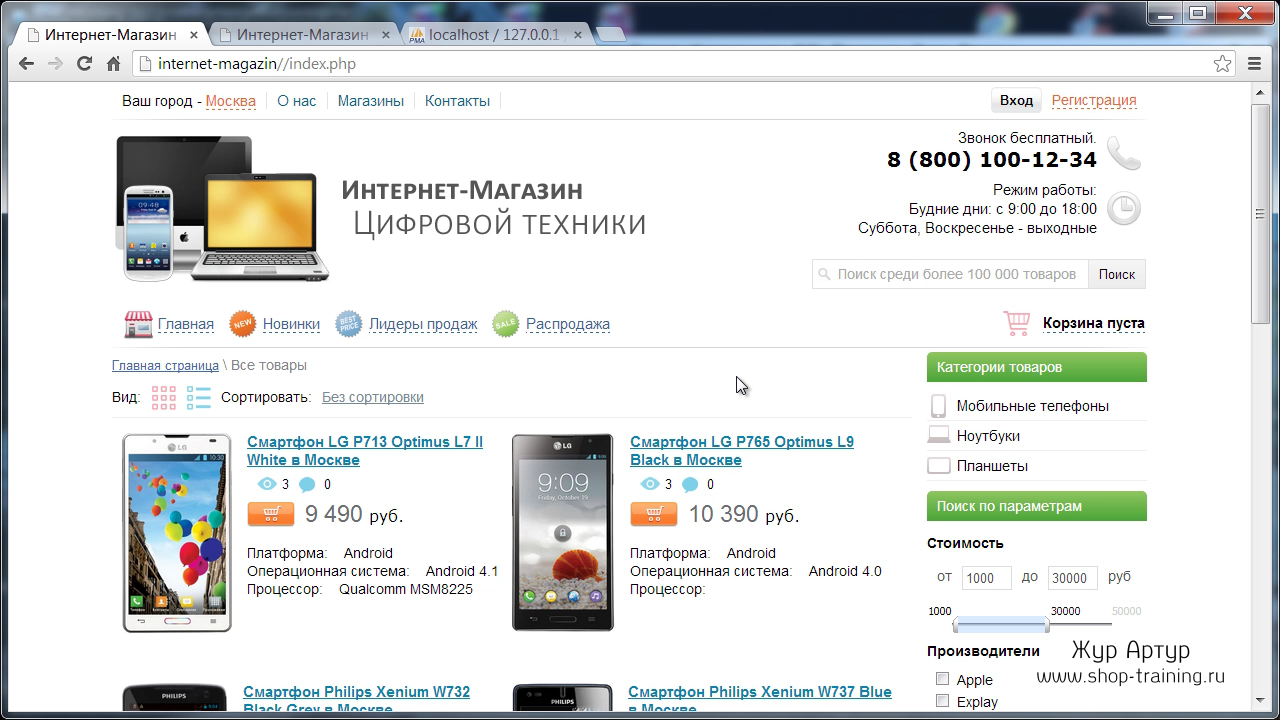The width and height of the screenshot is (1280, 720).
Task: Click the phone handset icon near number
Action: tap(1124, 153)
